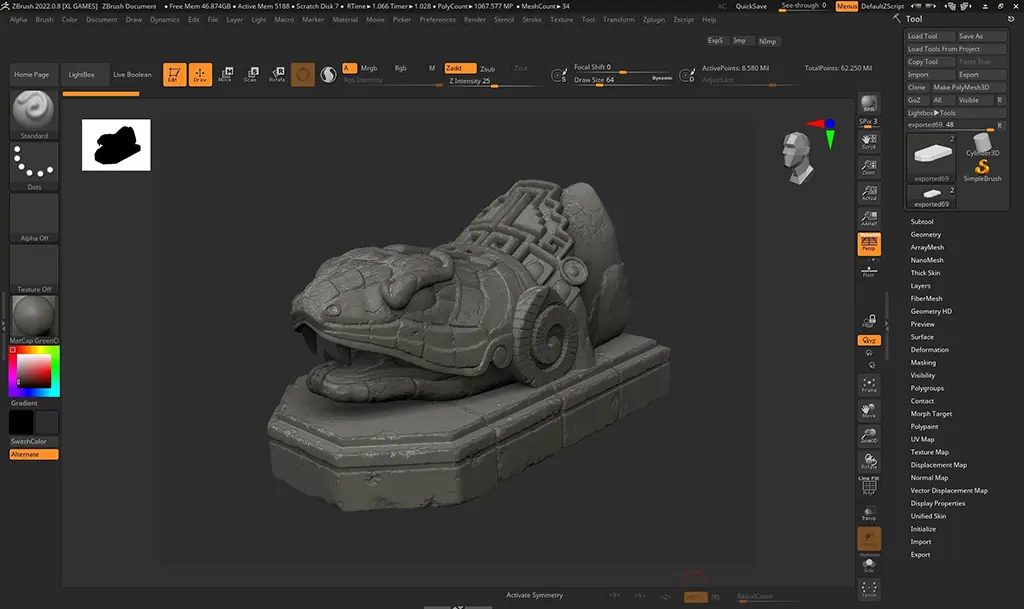Toggle Zadd sculpt mode
1024x609 pixels.
point(460,68)
